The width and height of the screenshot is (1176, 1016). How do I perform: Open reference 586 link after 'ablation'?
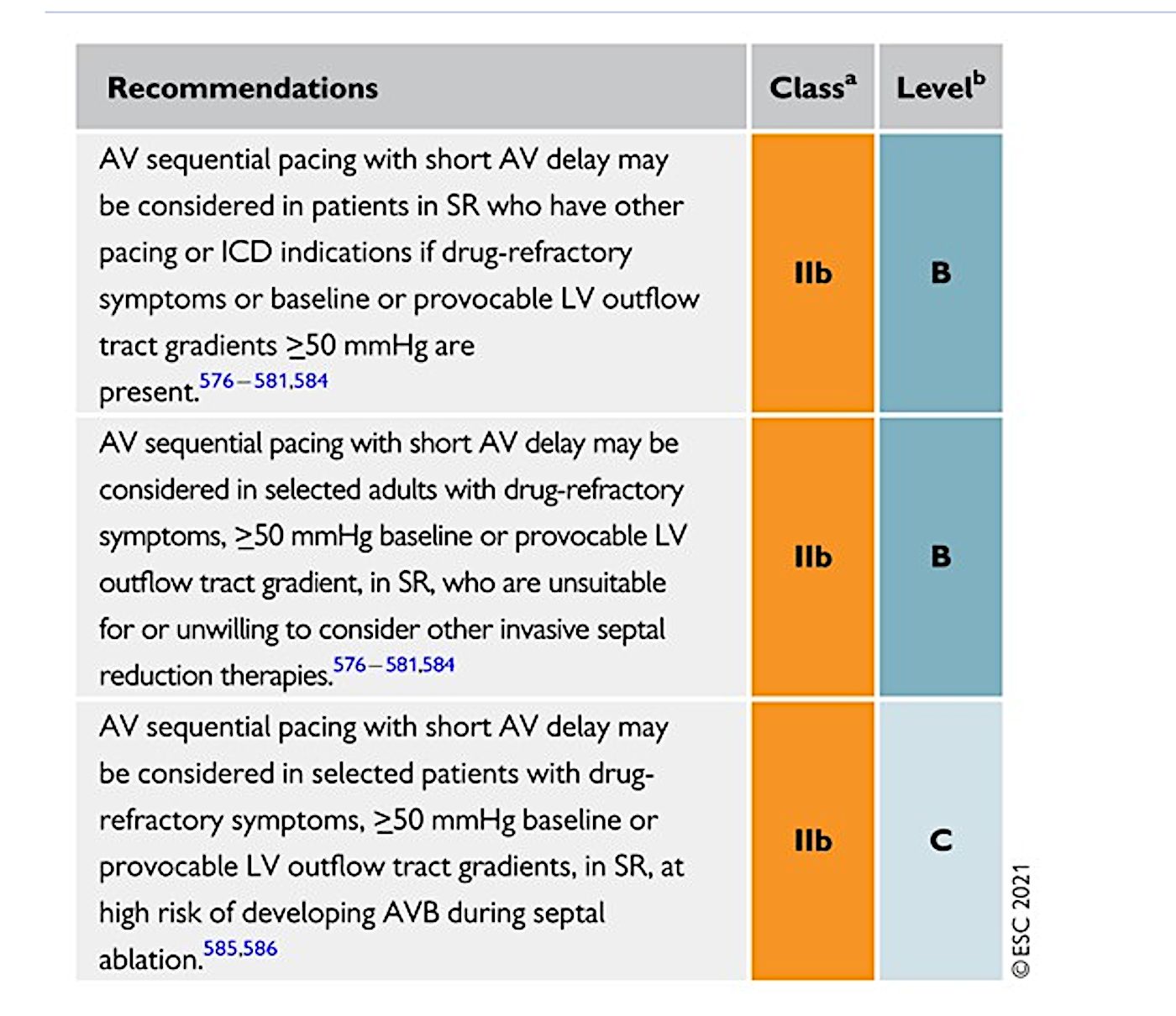click(260, 948)
